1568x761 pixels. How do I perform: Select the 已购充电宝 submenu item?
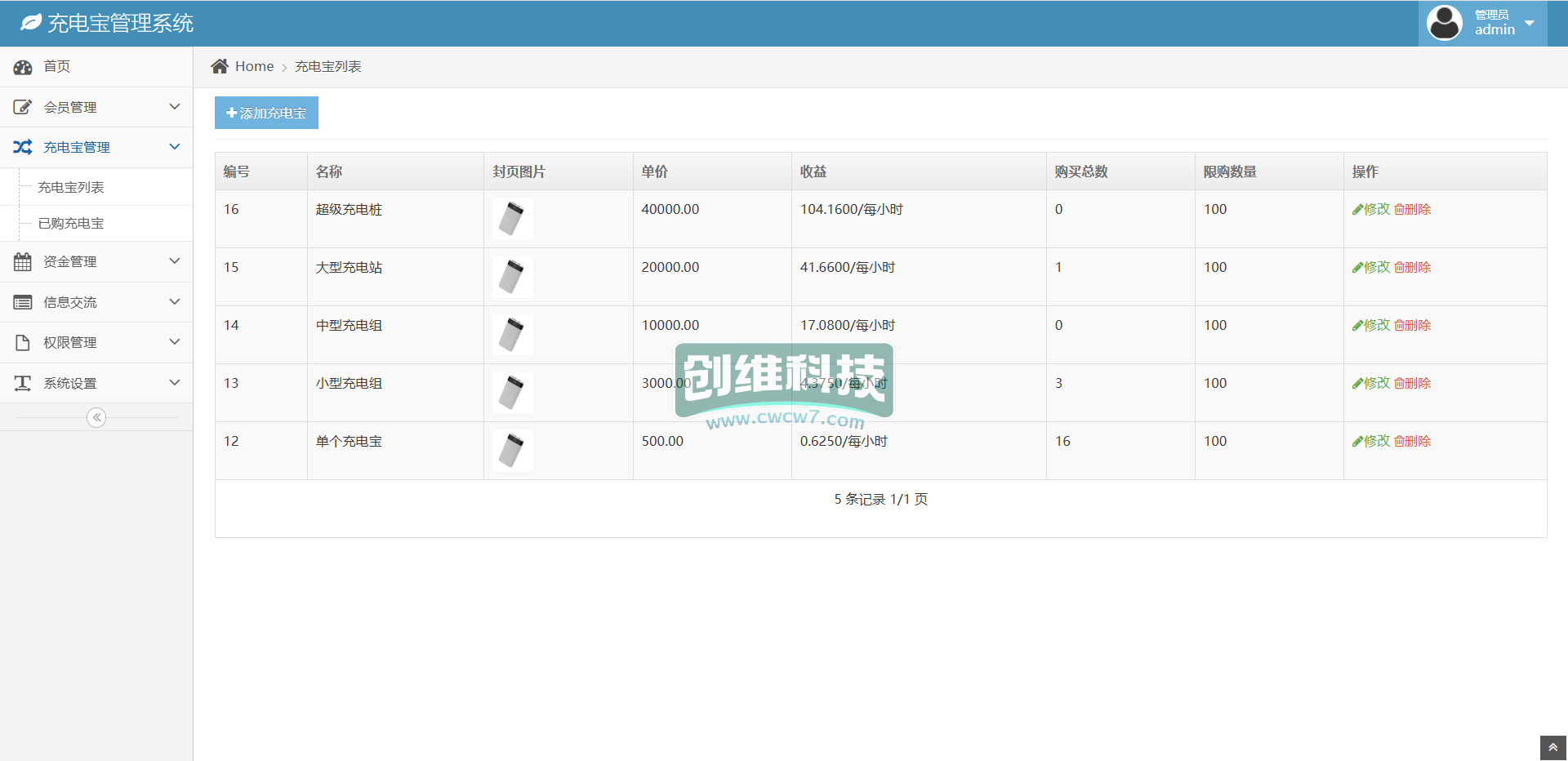coord(71,223)
